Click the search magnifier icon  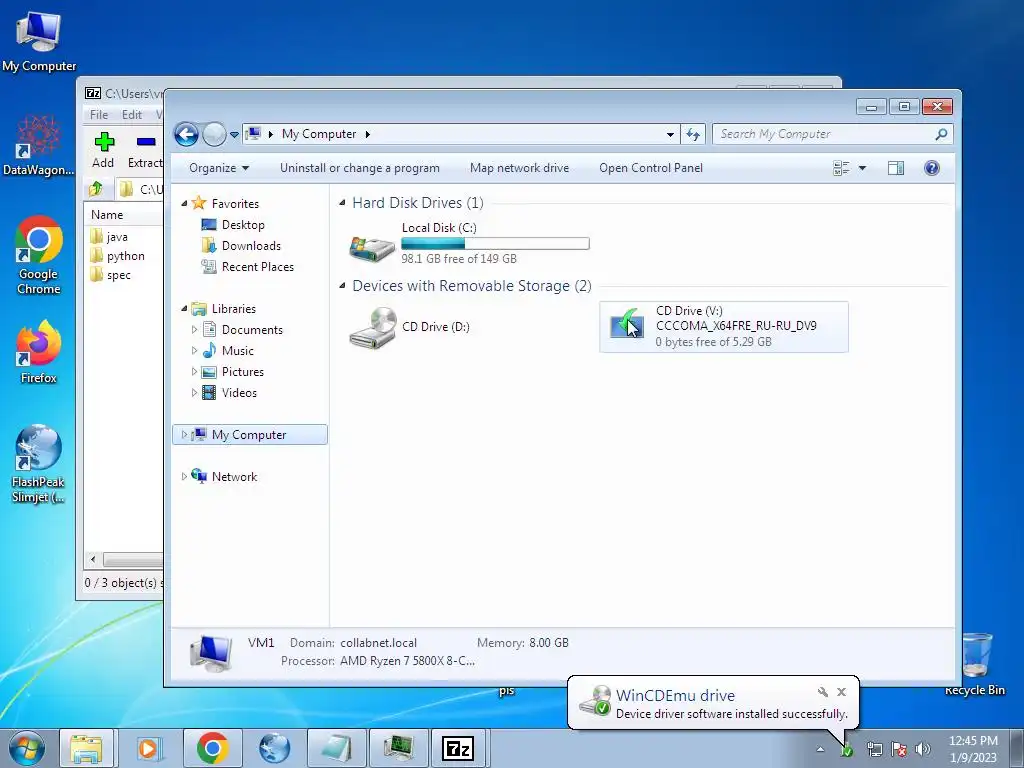[941, 134]
